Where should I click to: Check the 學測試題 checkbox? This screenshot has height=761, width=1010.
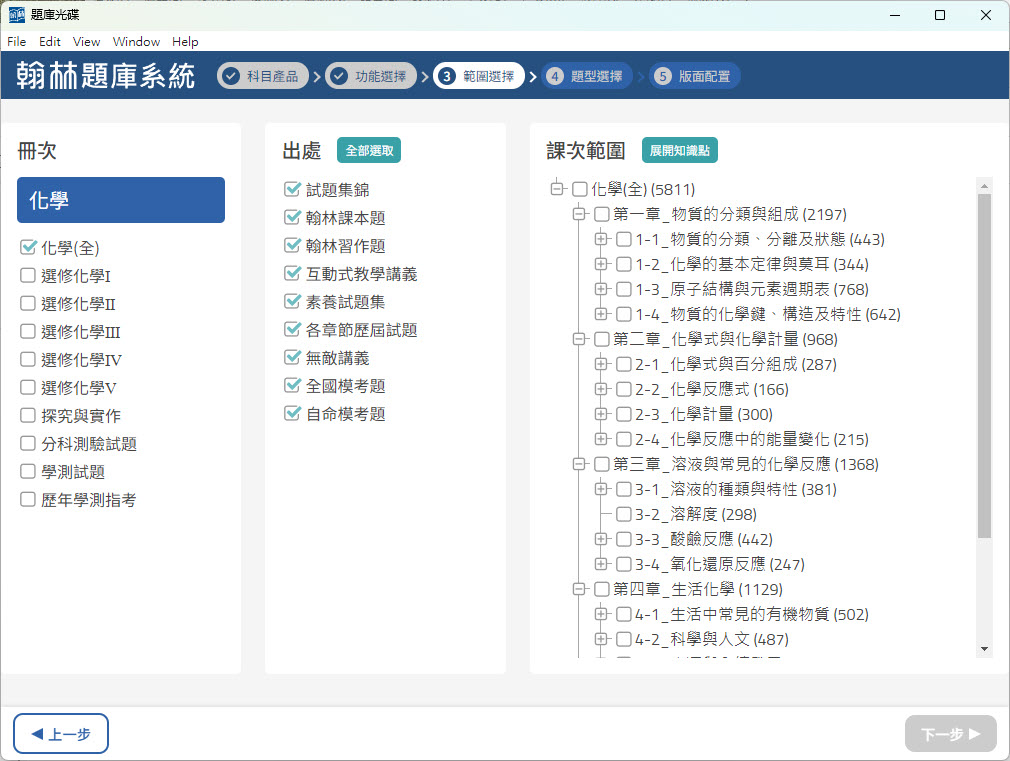pos(28,472)
